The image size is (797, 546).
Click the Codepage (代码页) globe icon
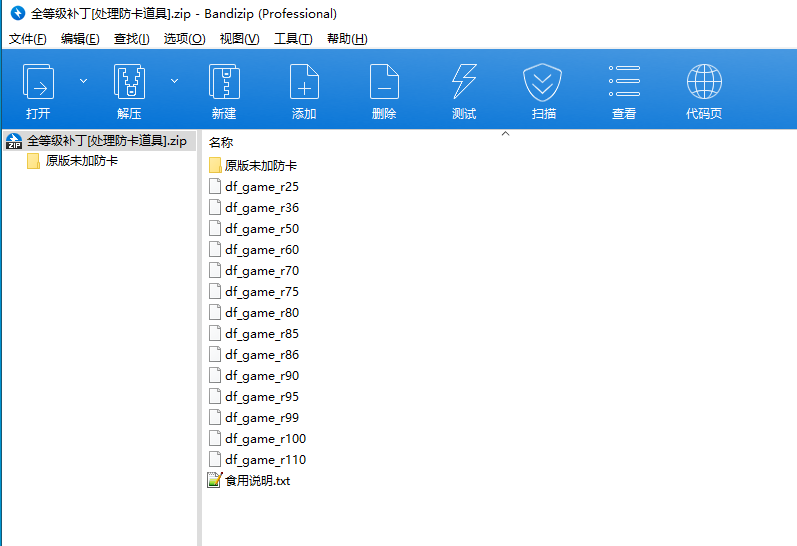[704, 81]
